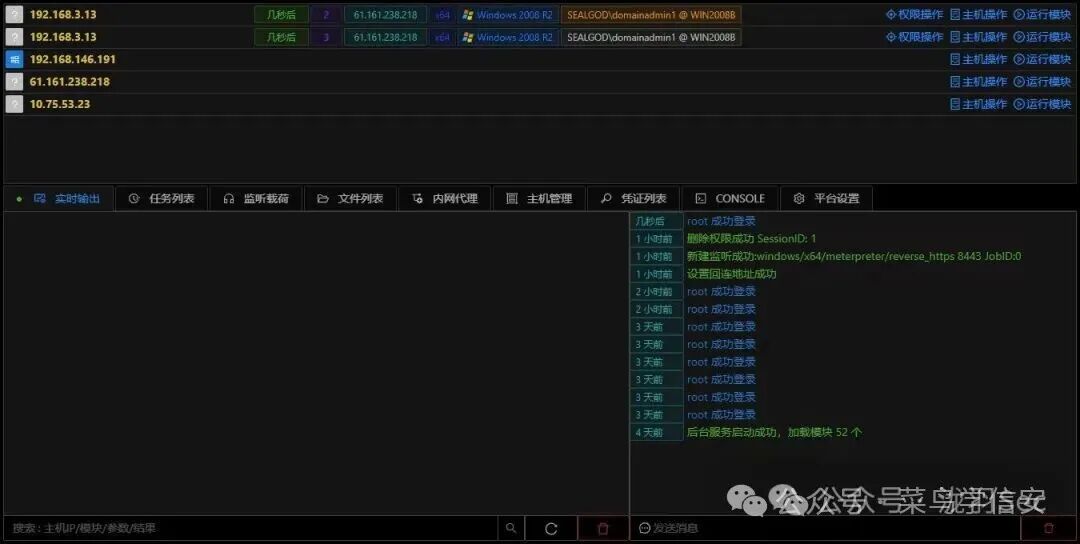Image resolution: width=1080 pixels, height=544 pixels.
Task: Click 运行模块 on session 3 row
Action: pyautogui.click(x=1042, y=37)
